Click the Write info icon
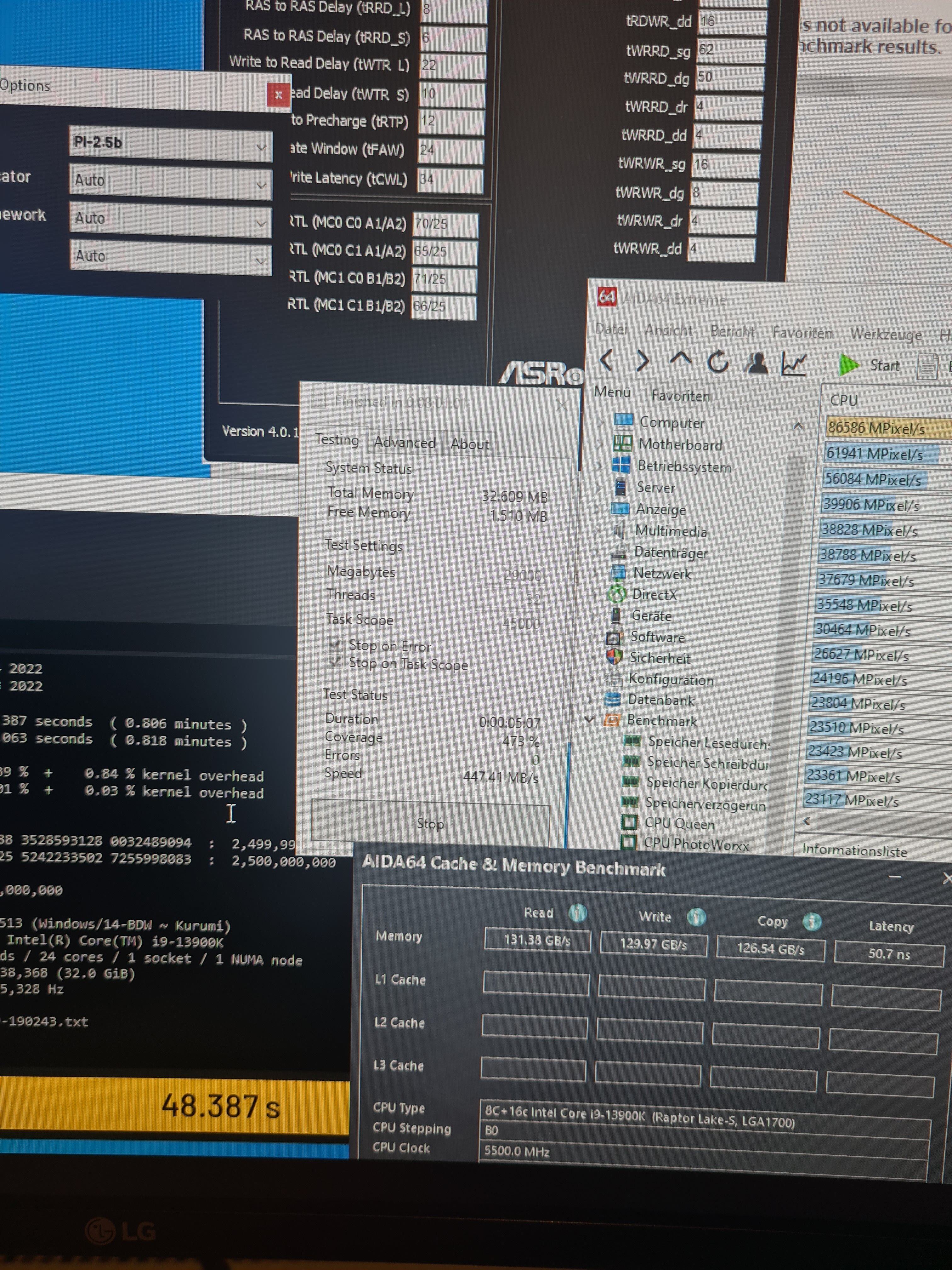Image resolution: width=952 pixels, height=1270 pixels. 696,916
